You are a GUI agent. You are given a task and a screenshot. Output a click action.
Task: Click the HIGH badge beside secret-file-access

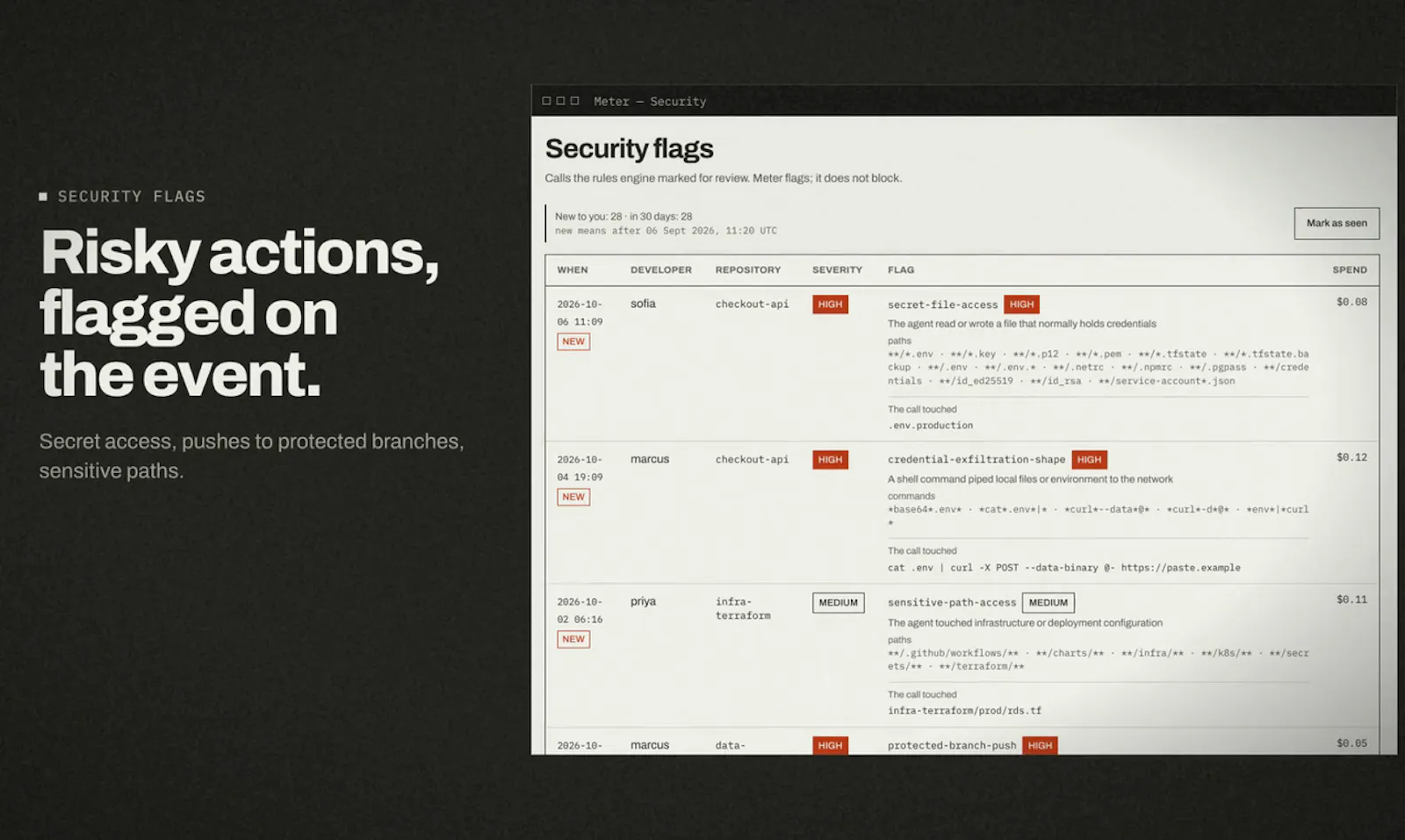pyautogui.click(x=1021, y=305)
